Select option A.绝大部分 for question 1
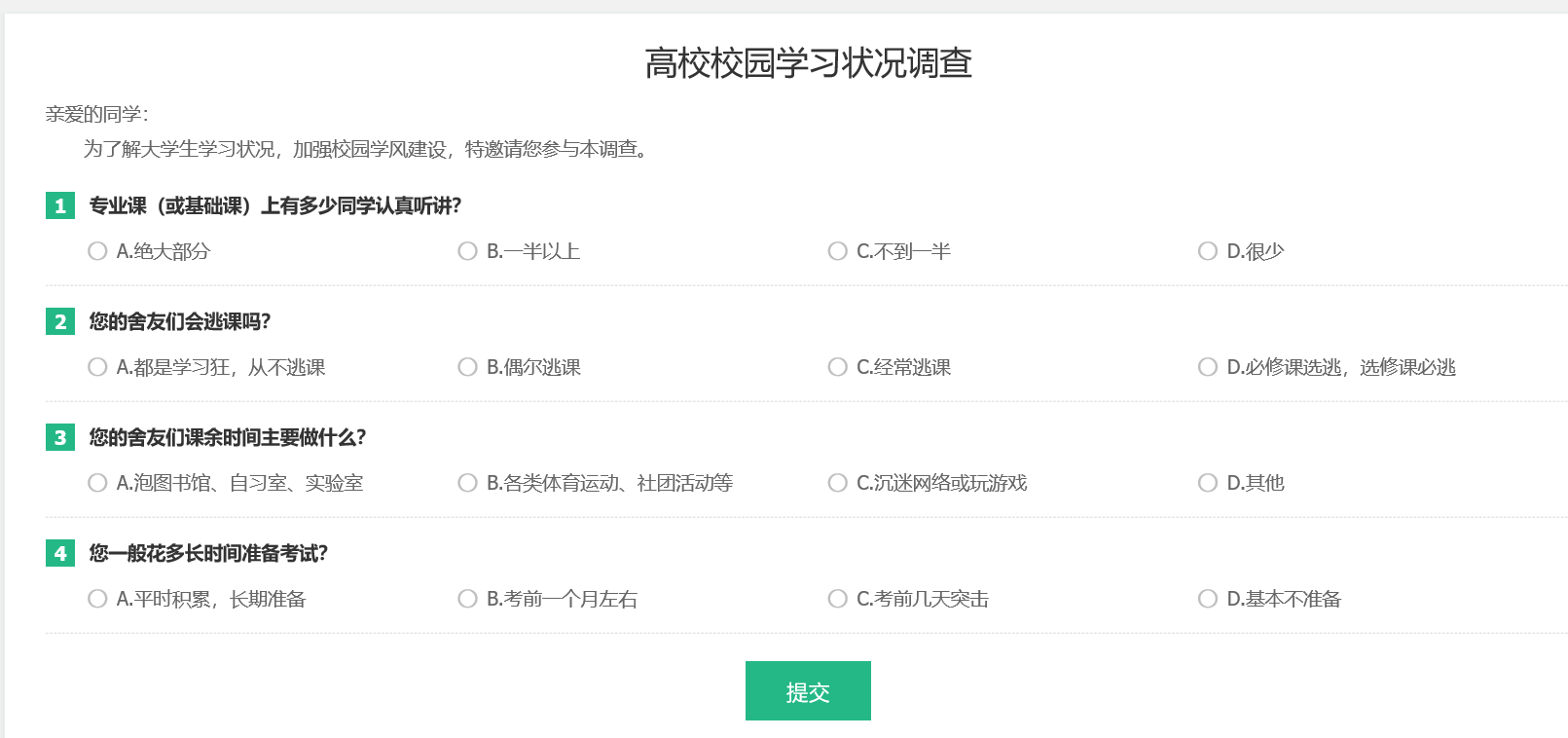The height and width of the screenshot is (738, 1568). 97,251
